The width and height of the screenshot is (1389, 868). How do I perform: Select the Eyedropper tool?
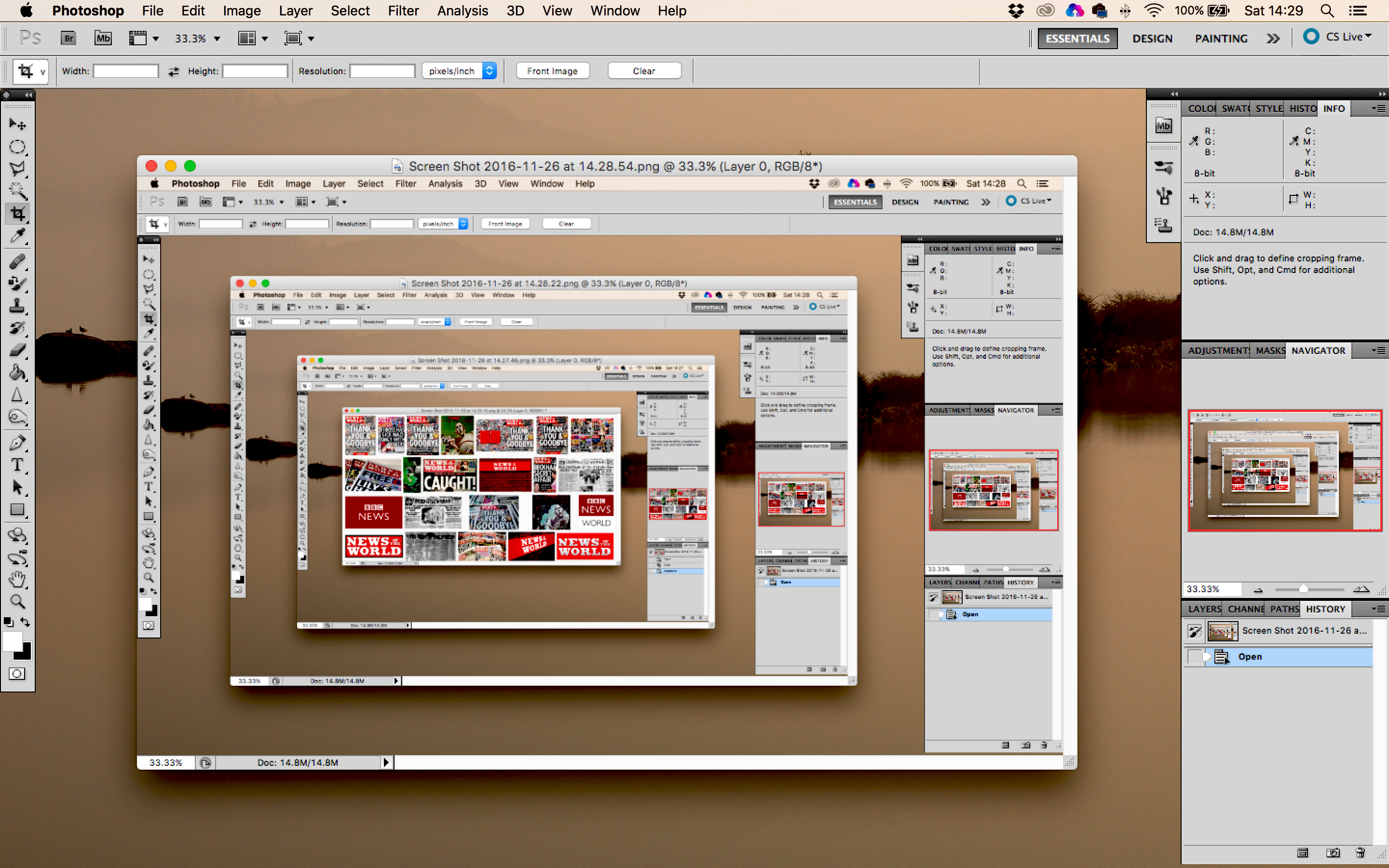pos(17,236)
